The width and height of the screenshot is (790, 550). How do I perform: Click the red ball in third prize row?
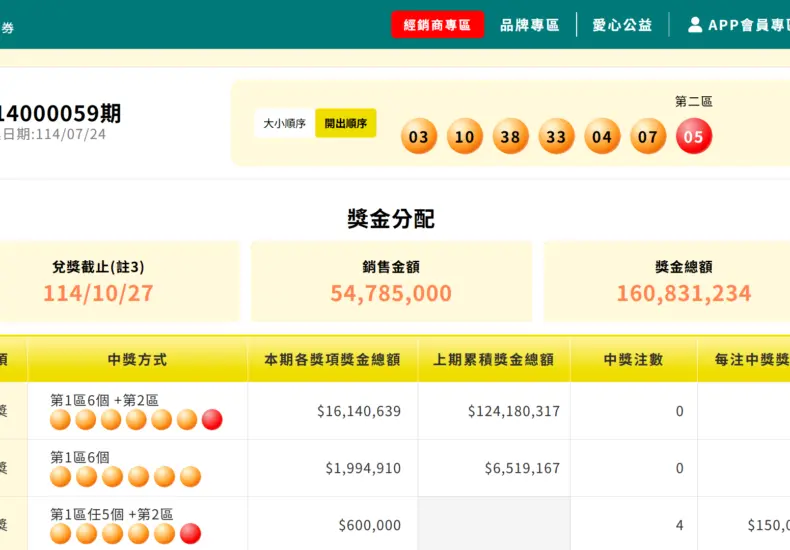pyautogui.click(x=190, y=533)
